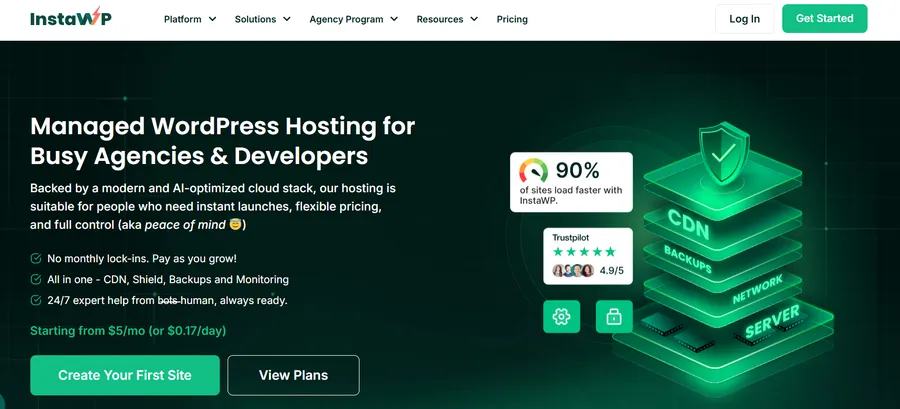Image resolution: width=900 pixels, height=409 pixels.
Task: Click the green gear settings icon
Action: pos(561,316)
